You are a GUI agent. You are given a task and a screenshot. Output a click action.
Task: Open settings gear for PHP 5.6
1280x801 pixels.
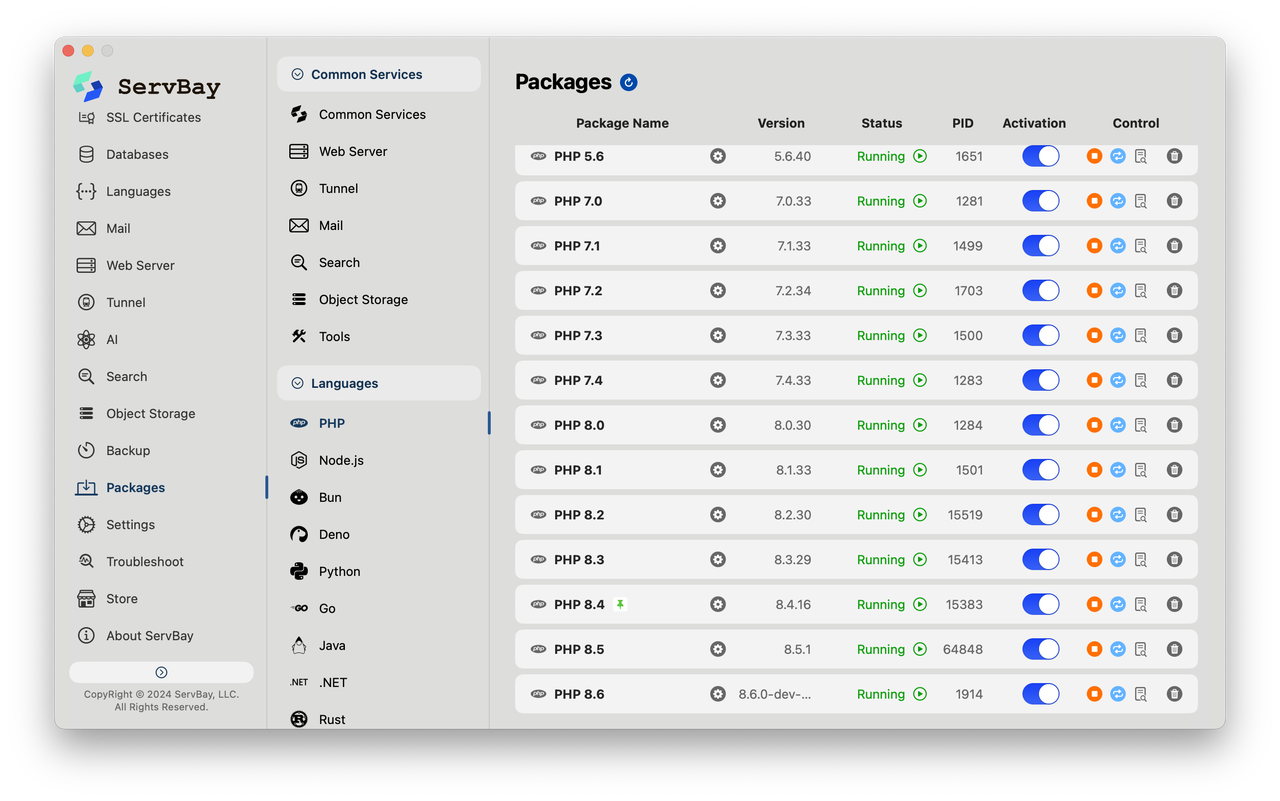(x=718, y=156)
